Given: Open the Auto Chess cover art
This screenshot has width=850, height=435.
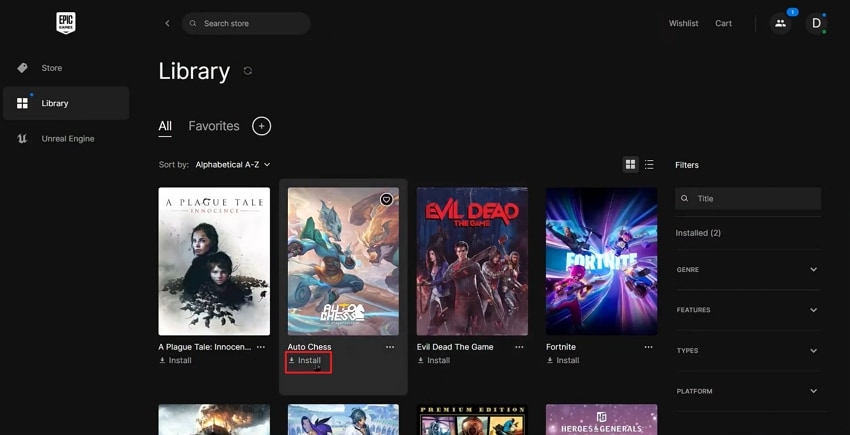Looking at the screenshot, I should (343, 261).
